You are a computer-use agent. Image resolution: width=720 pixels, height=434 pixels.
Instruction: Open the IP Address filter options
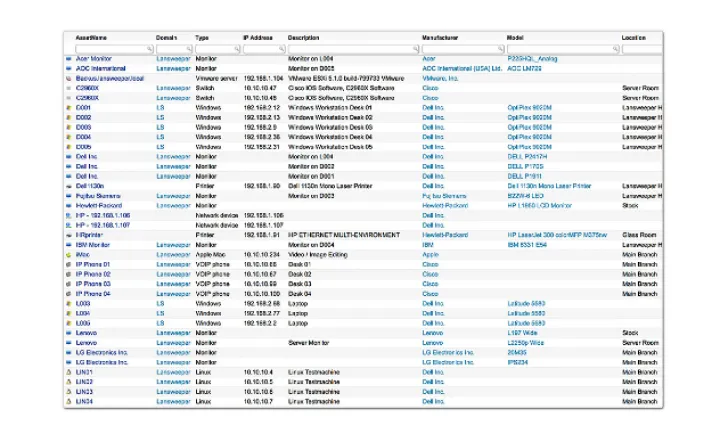point(281,48)
